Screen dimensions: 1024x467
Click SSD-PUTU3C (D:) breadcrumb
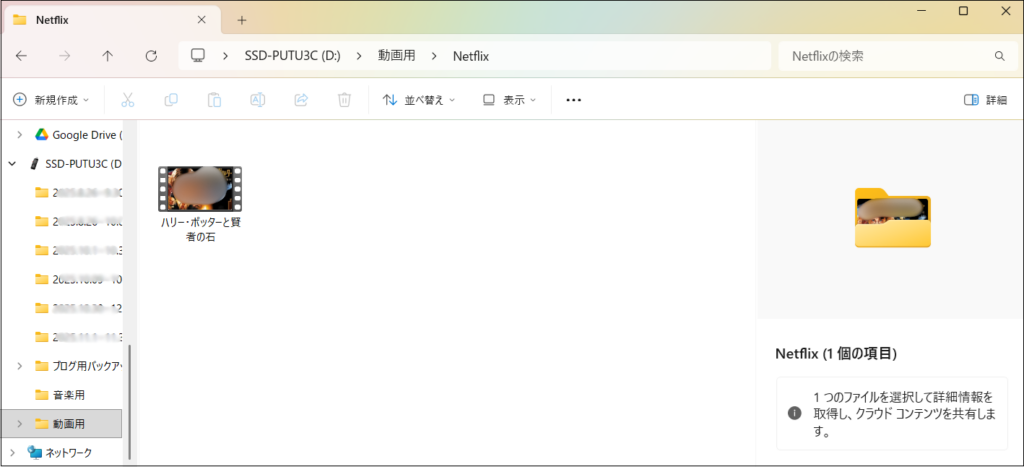click(293, 56)
